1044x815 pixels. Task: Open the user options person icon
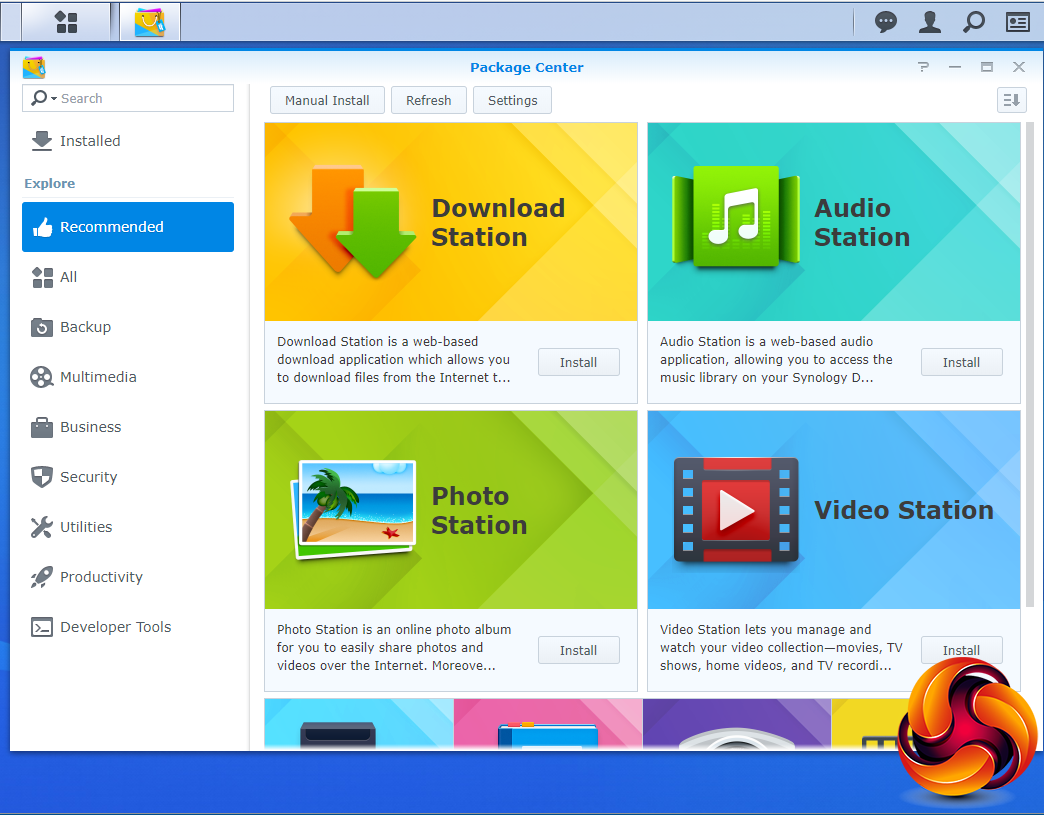tap(930, 22)
